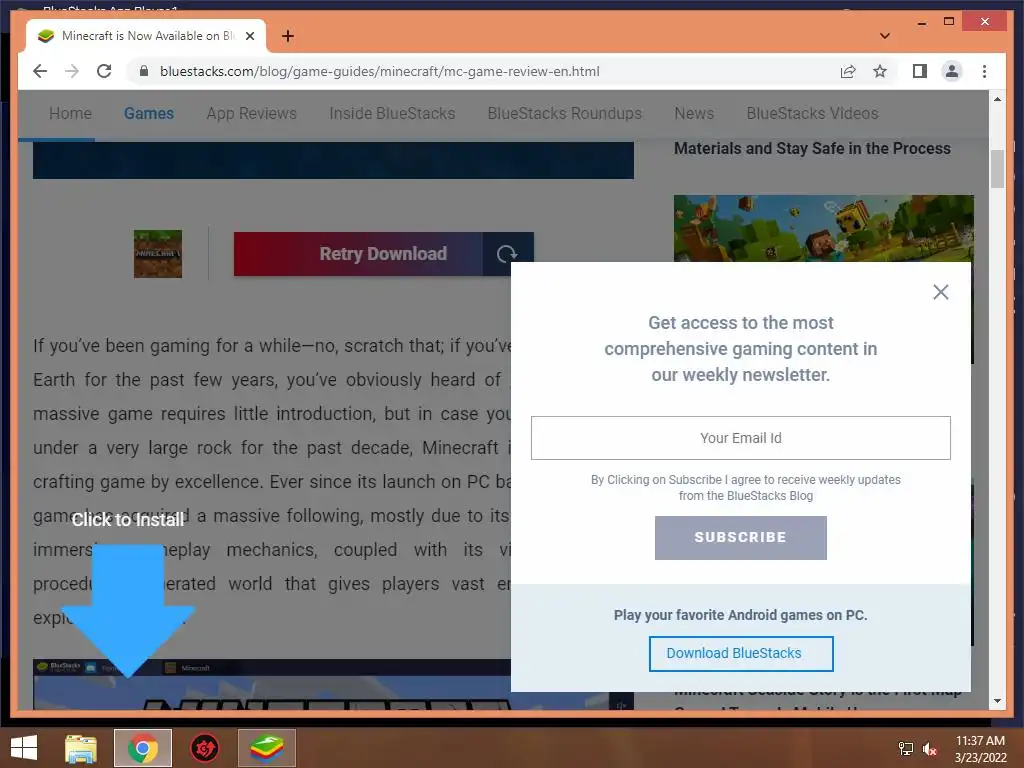This screenshot has width=1024, height=768.
Task: Click the retry circular arrow icon
Action: click(x=507, y=254)
